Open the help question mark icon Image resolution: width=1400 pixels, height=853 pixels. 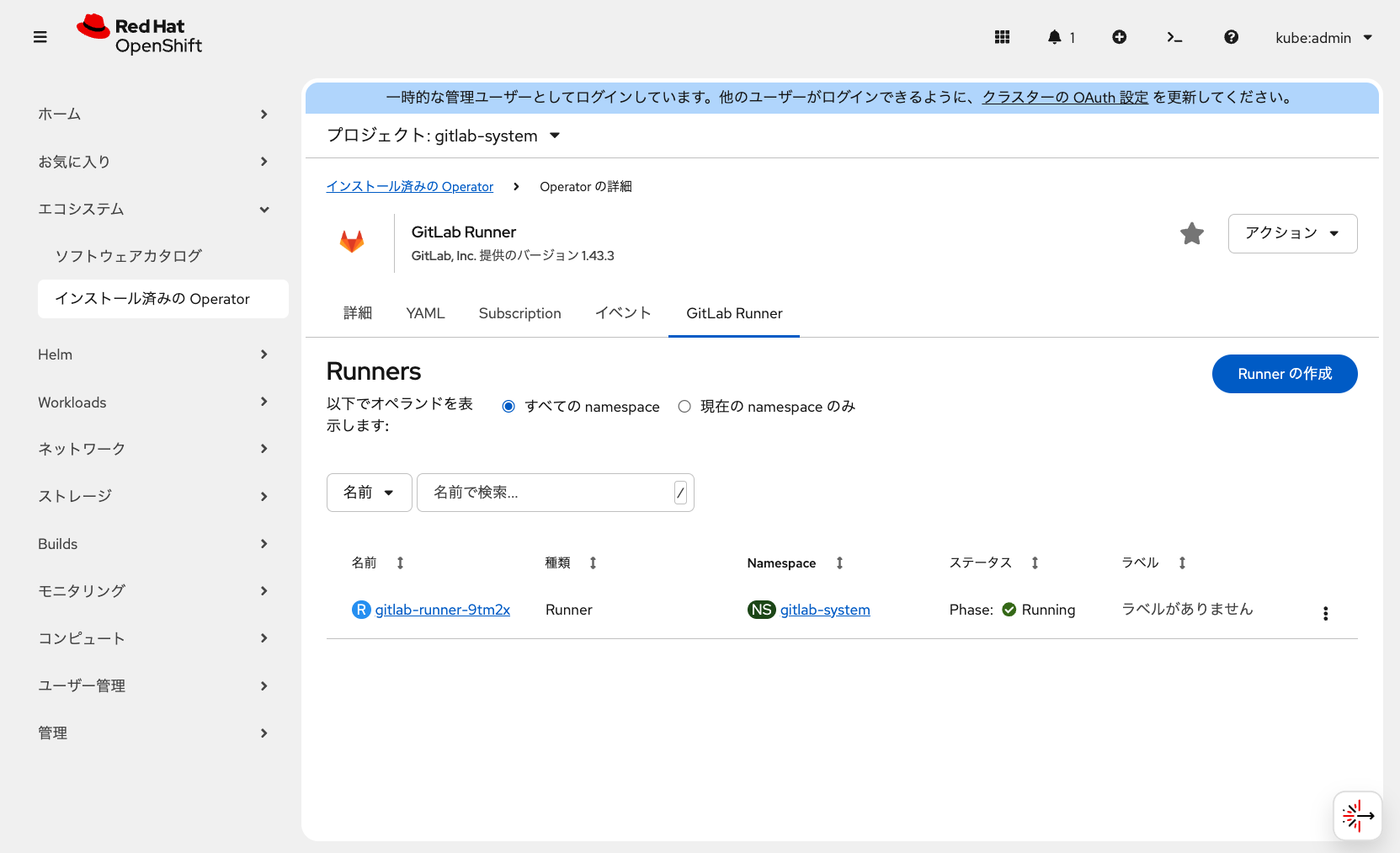[x=1231, y=37]
